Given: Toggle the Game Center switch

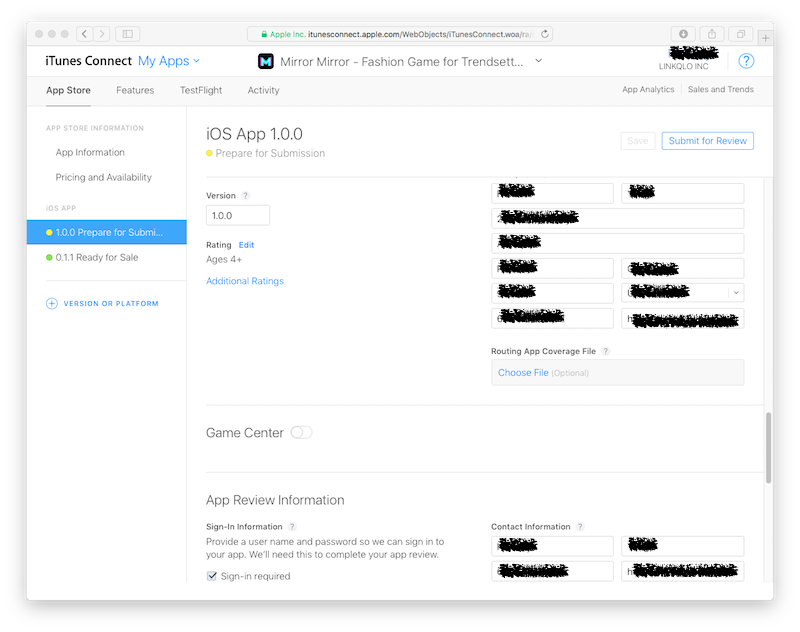Looking at the screenshot, I should pyautogui.click(x=301, y=433).
